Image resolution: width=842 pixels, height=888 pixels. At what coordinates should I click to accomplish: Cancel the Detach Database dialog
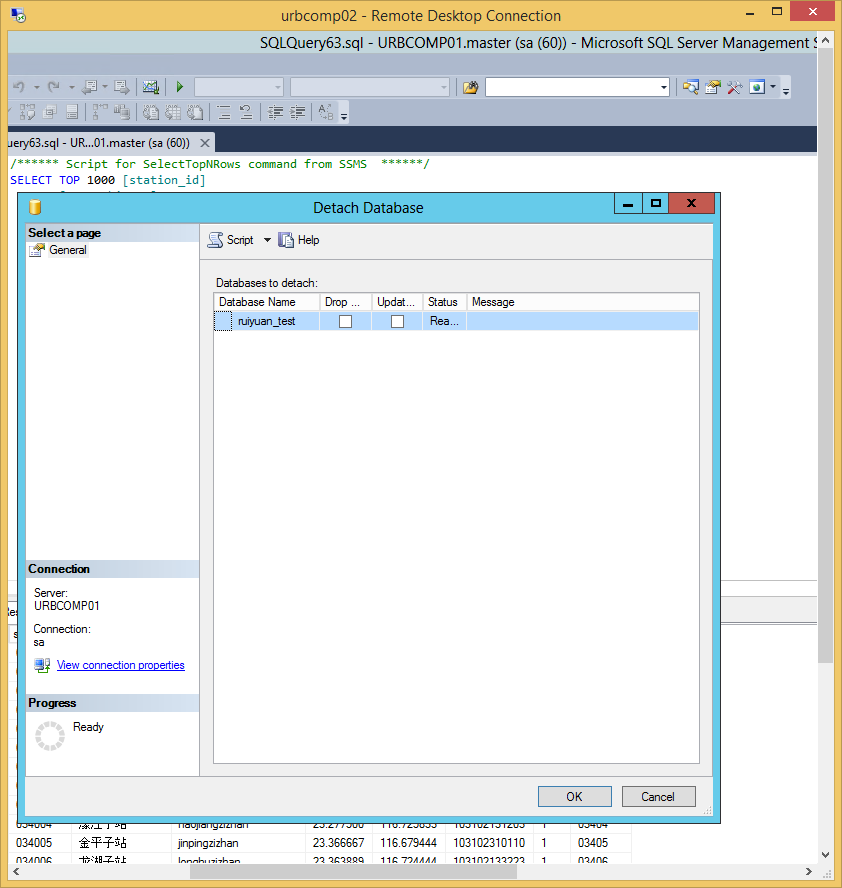pyautogui.click(x=658, y=797)
